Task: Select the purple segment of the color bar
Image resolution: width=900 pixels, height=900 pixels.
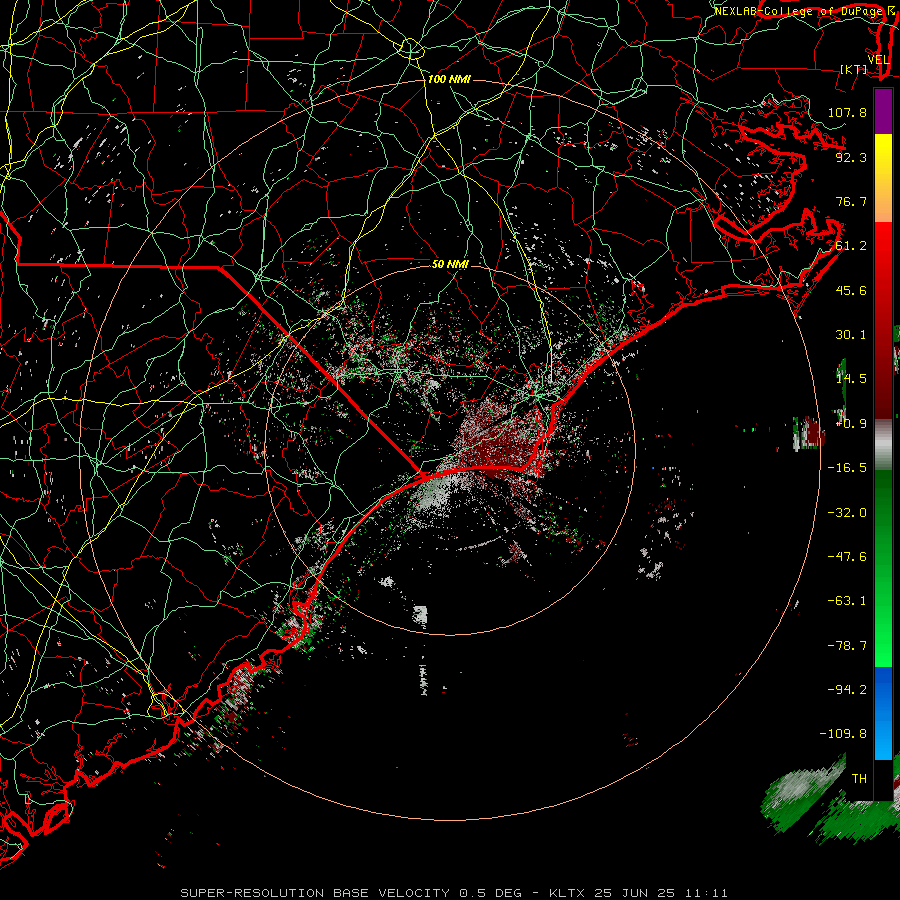Action: [x=883, y=111]
